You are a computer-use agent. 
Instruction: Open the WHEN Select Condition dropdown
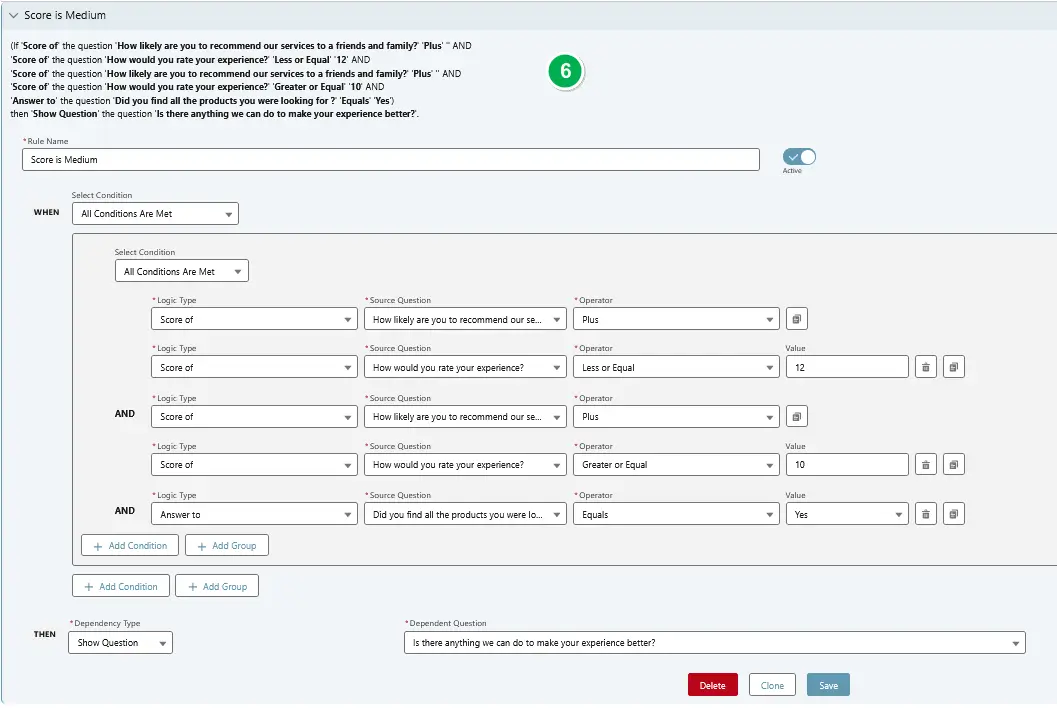(155, 213)
